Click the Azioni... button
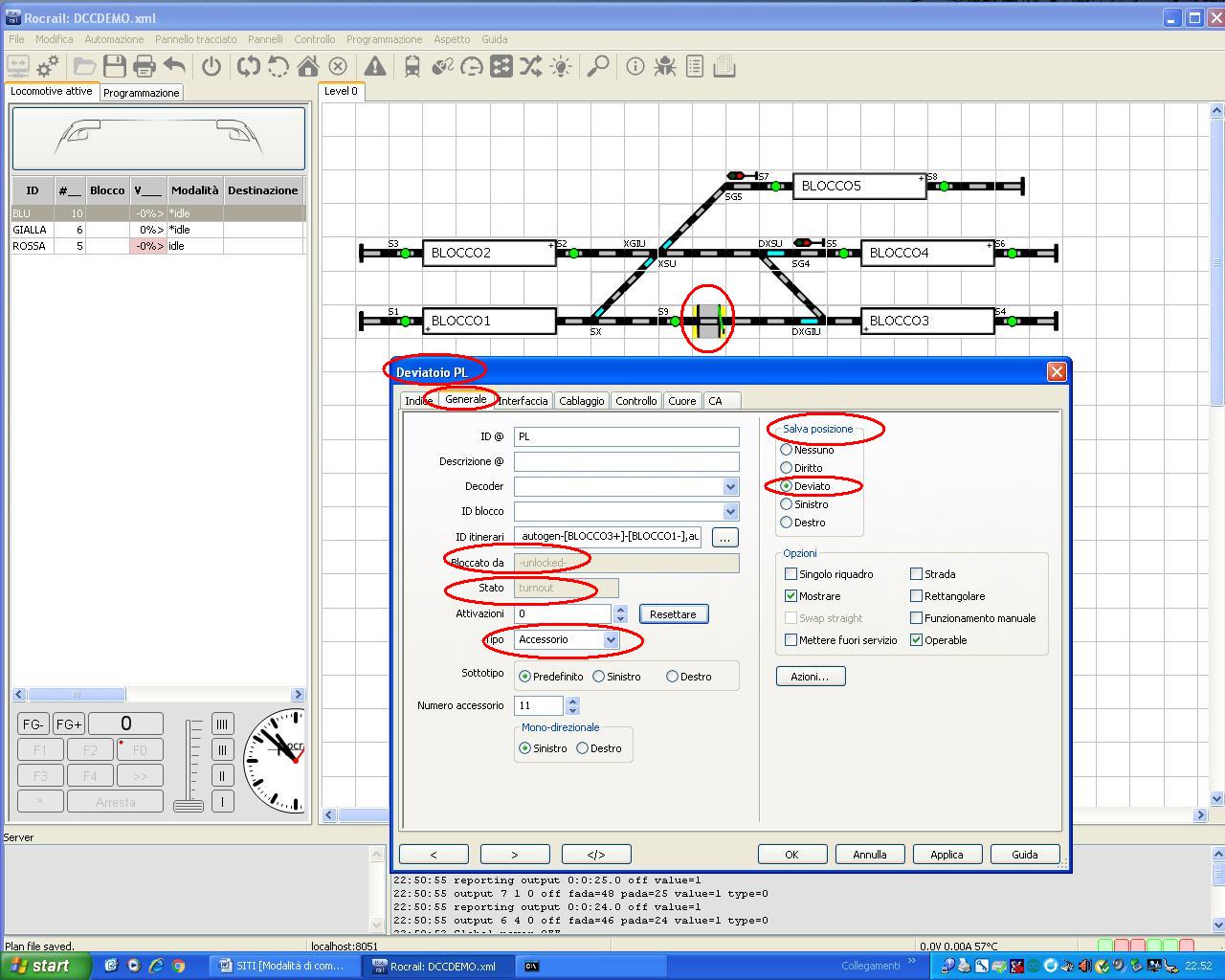Image resolution: width=1225 pixels, height=980 pixels. [x=811, y=677]
